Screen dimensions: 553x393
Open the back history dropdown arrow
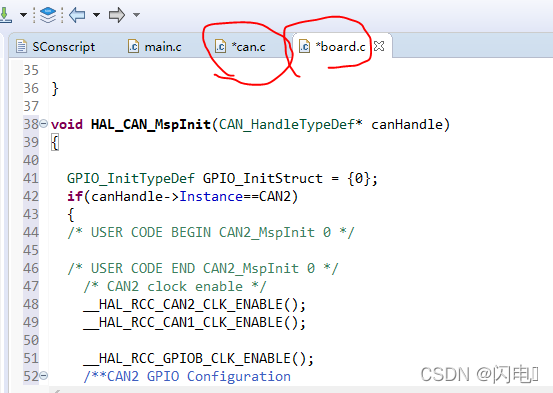(x=96, y=15)
